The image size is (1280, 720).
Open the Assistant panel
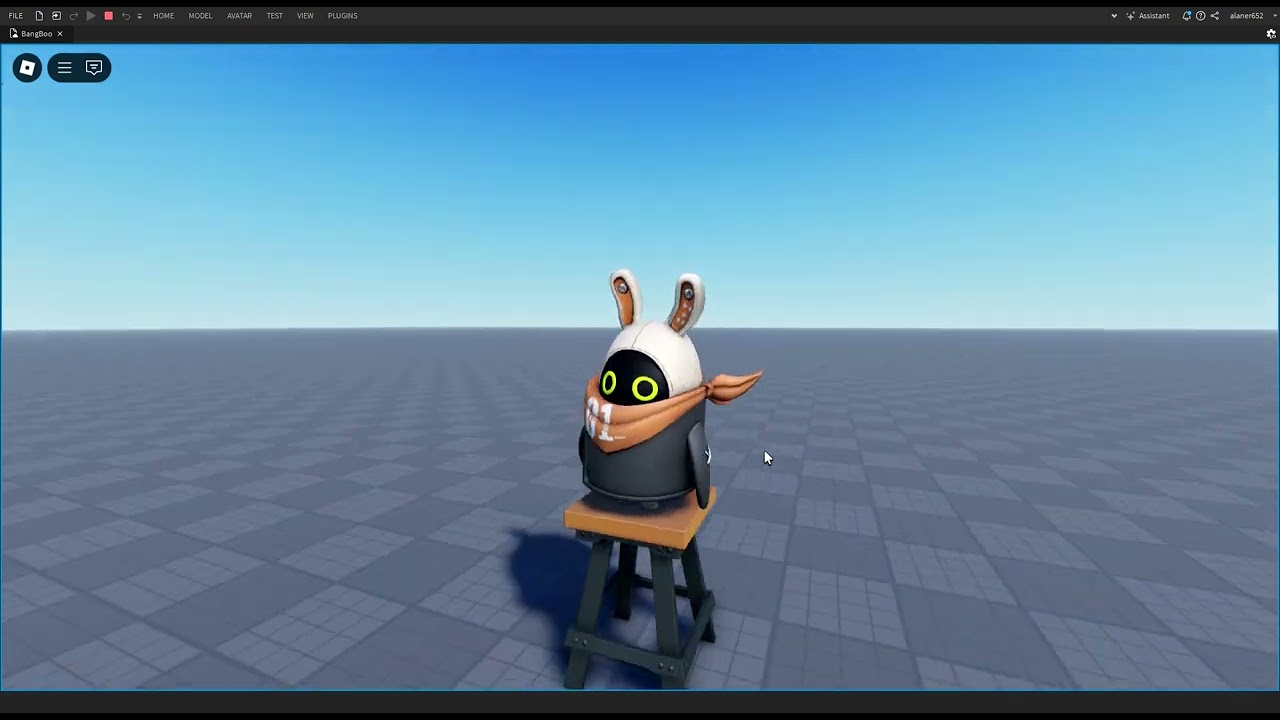pyautogui.click(x=1148, y=16)
